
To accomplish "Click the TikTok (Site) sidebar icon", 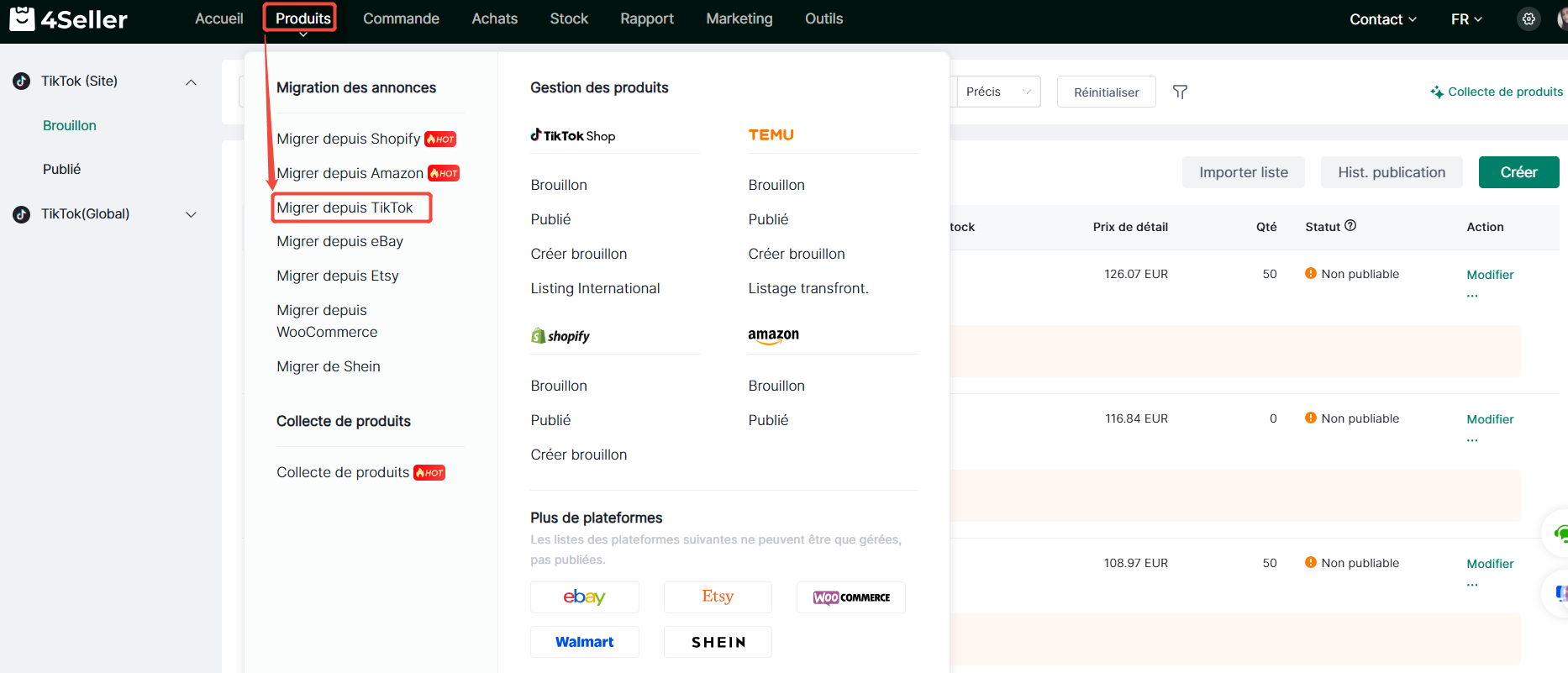I will 22,81.
